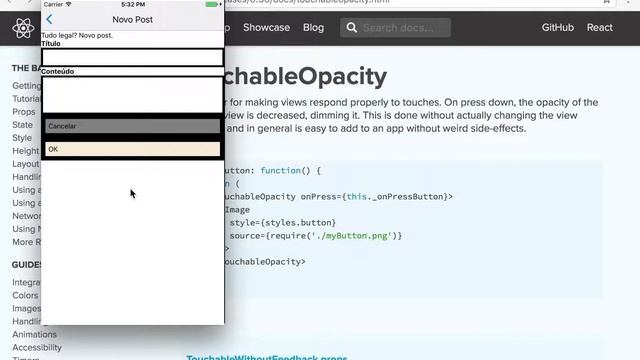This screenshot has width=640, height=360.
Task: Click the 5:32 PM clock in simulator
Action: click(133, 4)
